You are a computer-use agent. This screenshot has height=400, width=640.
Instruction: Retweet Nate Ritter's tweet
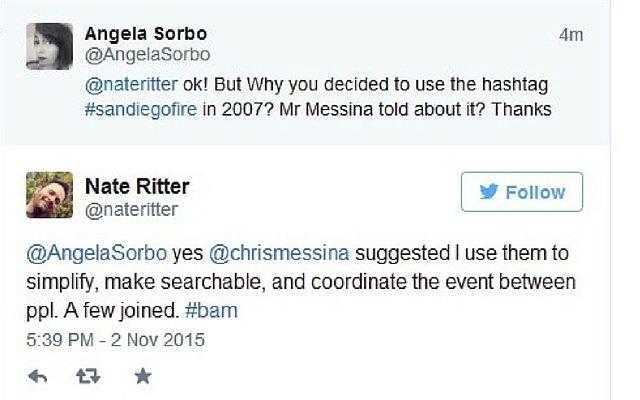pyautogui.click(x=88, y=376)
